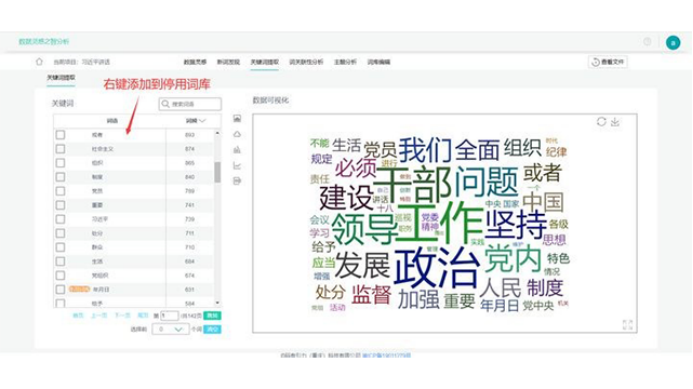Screen dimensions: 693x389
Task: Open the help question-mark icon
Action: click(647, 42)
